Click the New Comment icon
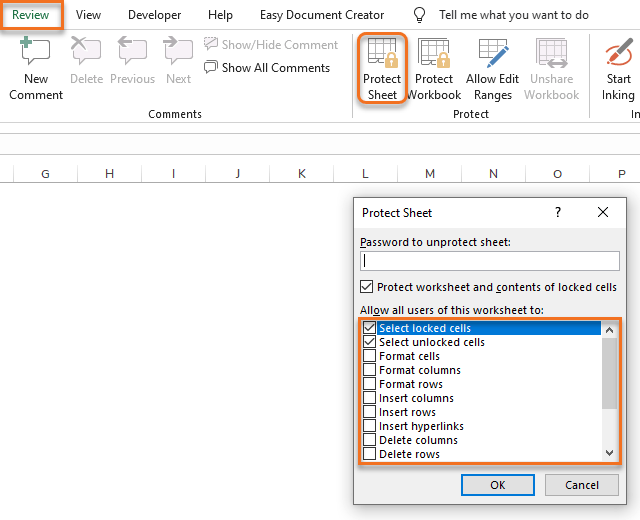 click(35, 52)
